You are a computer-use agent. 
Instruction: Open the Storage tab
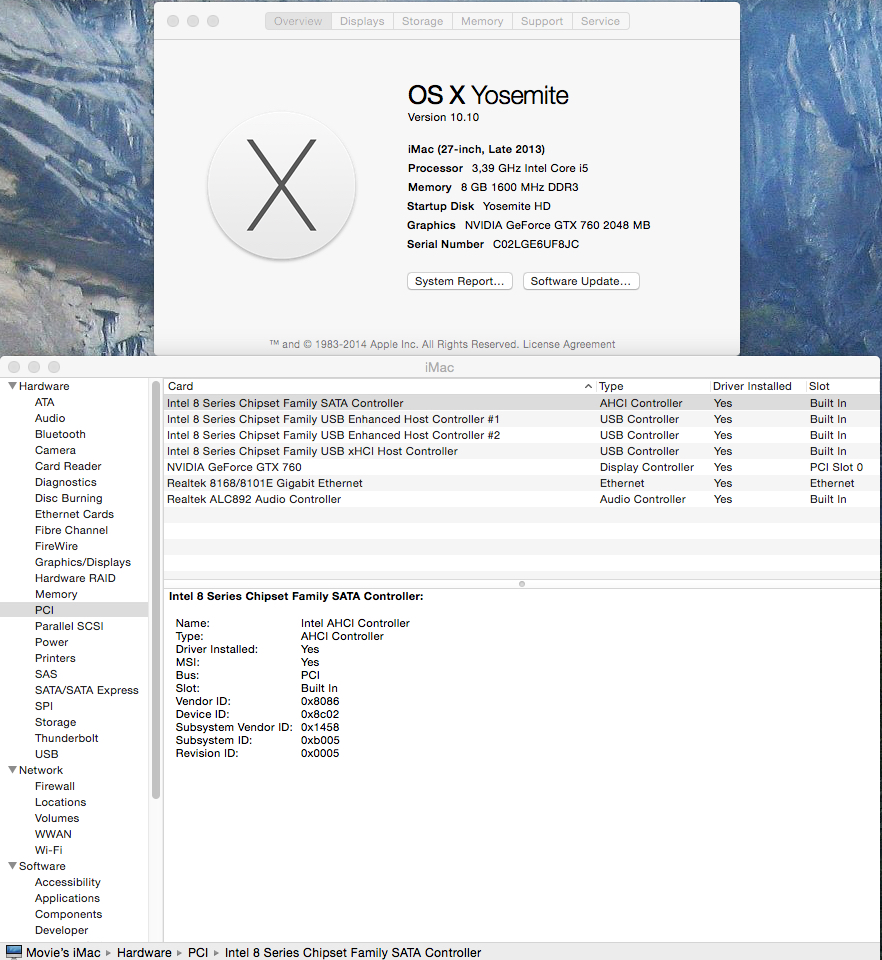click(x=422, y=21)
